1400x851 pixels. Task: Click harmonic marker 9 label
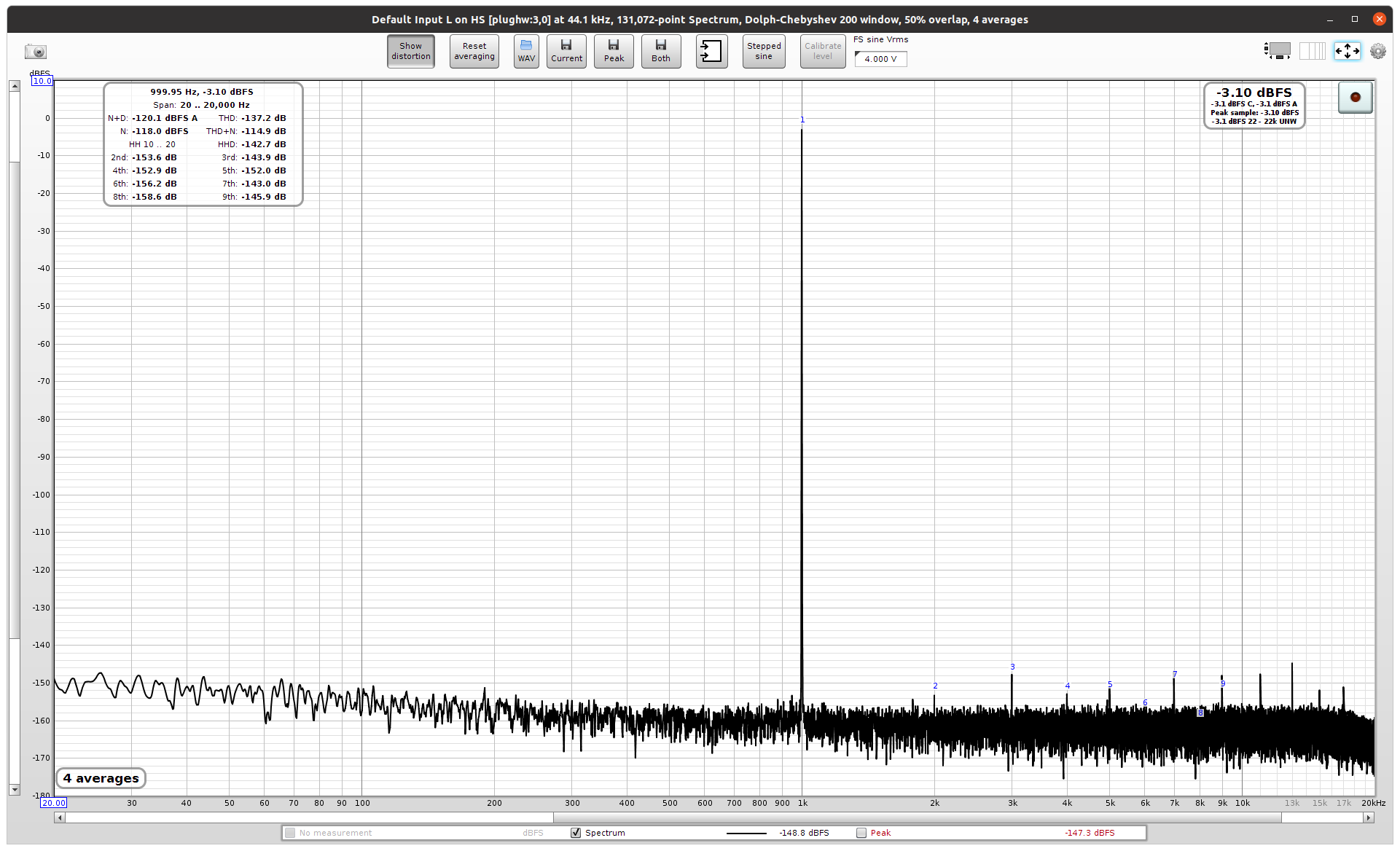1223,683
